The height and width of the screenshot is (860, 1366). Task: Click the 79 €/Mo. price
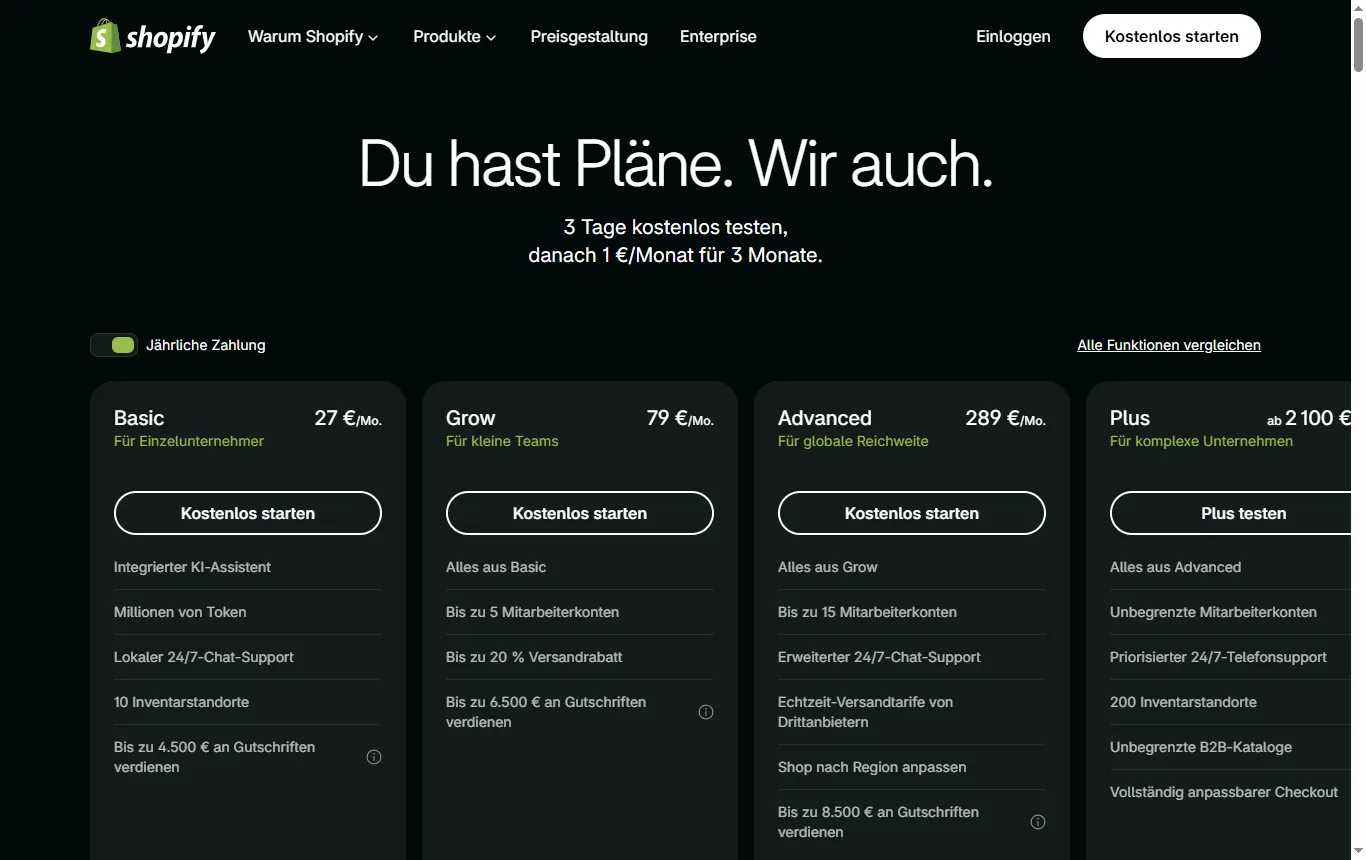680,418
